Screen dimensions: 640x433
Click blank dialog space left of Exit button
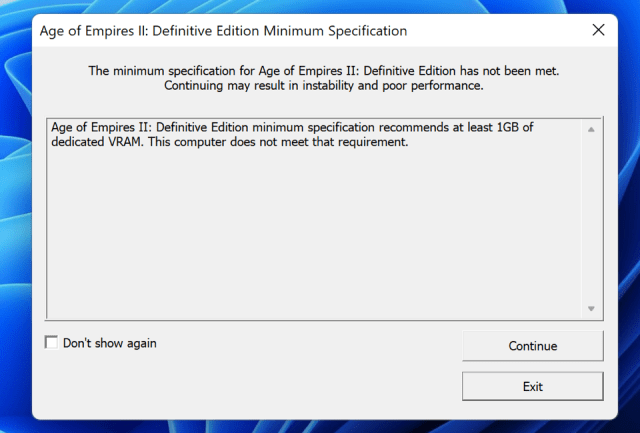[250, 386]
